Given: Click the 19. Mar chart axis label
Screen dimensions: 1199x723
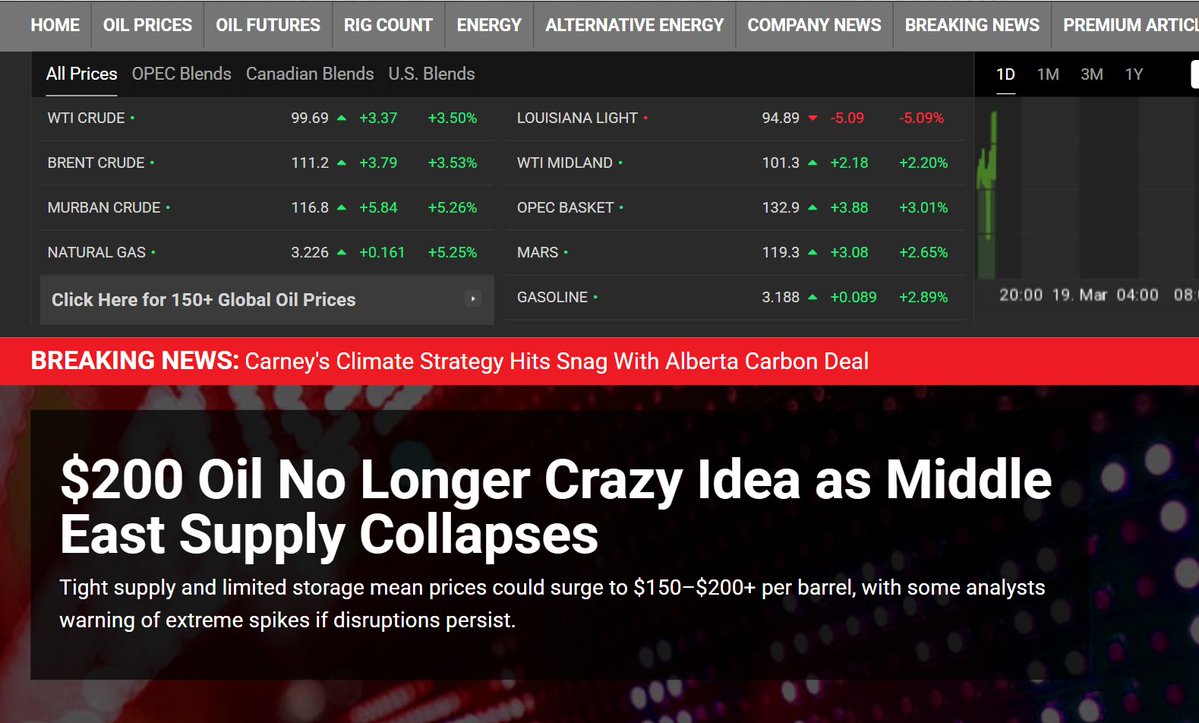Looking at the screenshot, I should click(1079, 295).
